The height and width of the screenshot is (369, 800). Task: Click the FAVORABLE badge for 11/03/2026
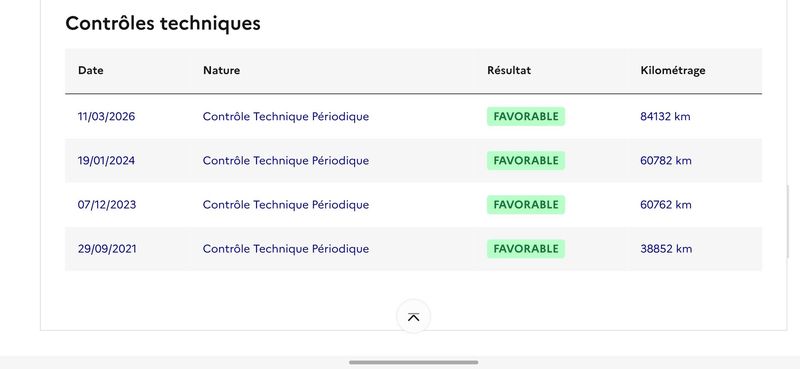526,116
